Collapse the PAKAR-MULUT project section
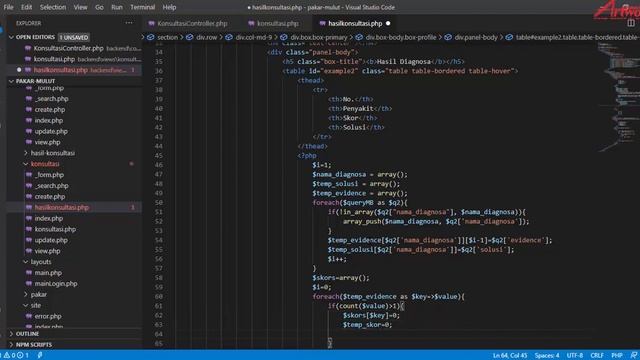 11,81
